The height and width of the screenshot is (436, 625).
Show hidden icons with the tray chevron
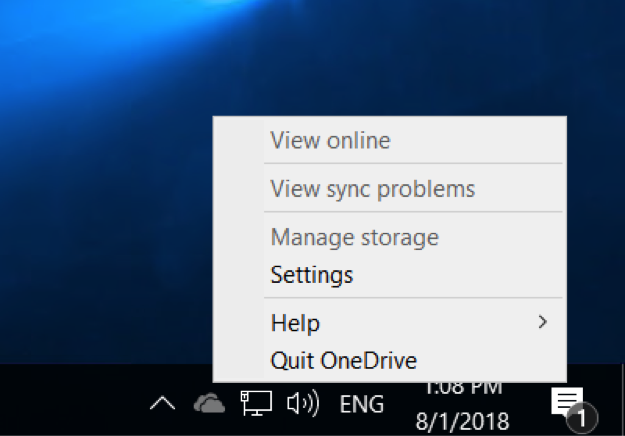point(162,404)
